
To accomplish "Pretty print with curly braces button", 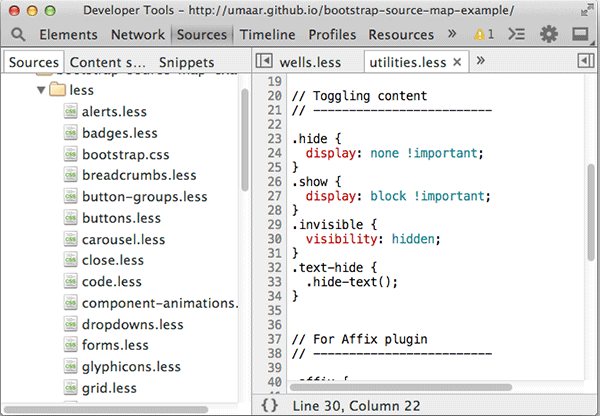I will click(269, 405).
